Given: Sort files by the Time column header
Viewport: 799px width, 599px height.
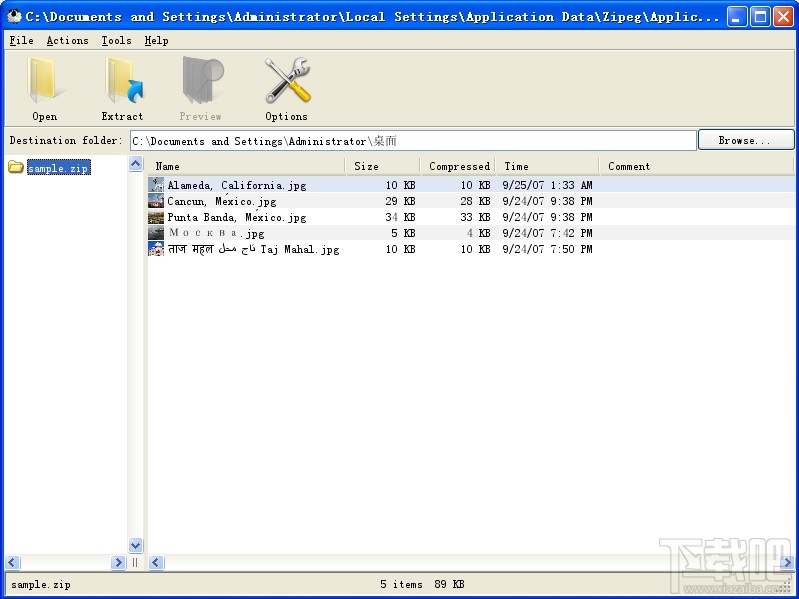Looking at the screenshot, I should coord(548,166).
